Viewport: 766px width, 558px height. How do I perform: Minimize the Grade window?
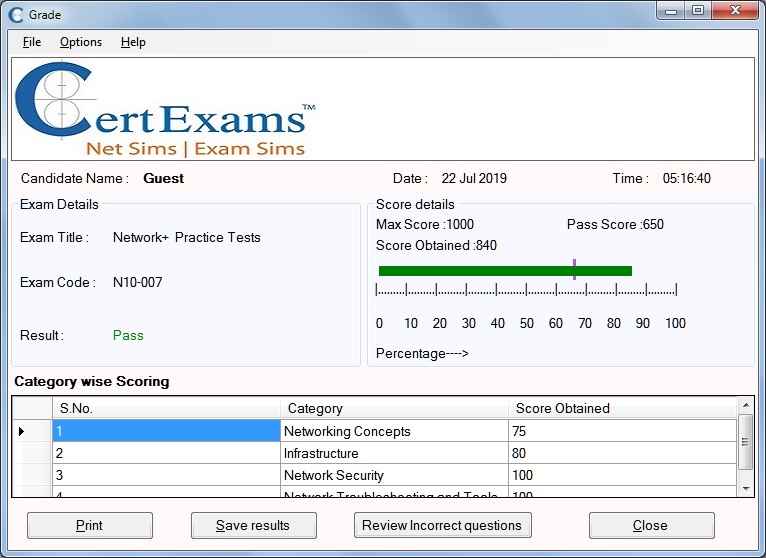point(672,11)
